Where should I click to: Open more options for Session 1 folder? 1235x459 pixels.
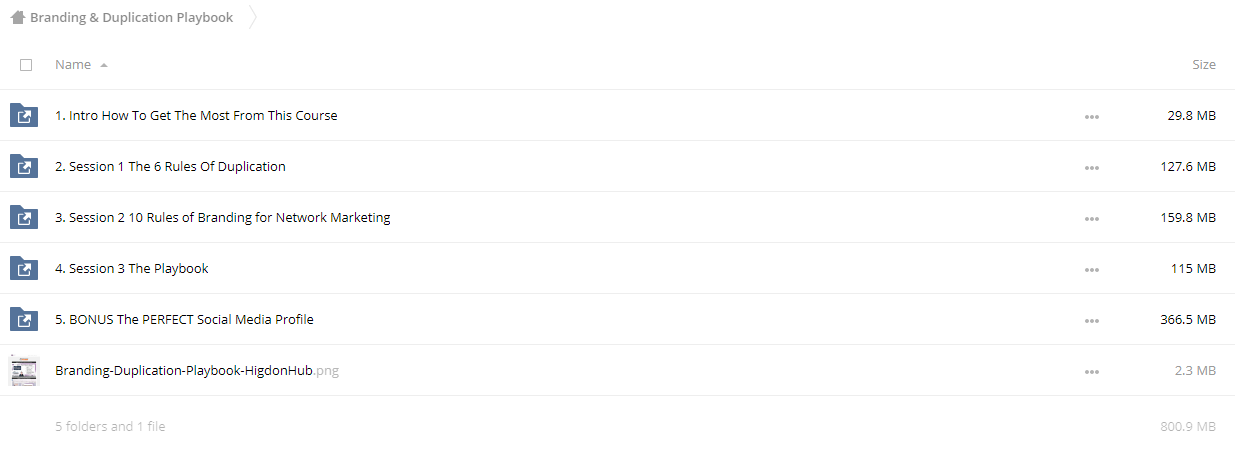pyautogui.click(x=1091, y=168)
